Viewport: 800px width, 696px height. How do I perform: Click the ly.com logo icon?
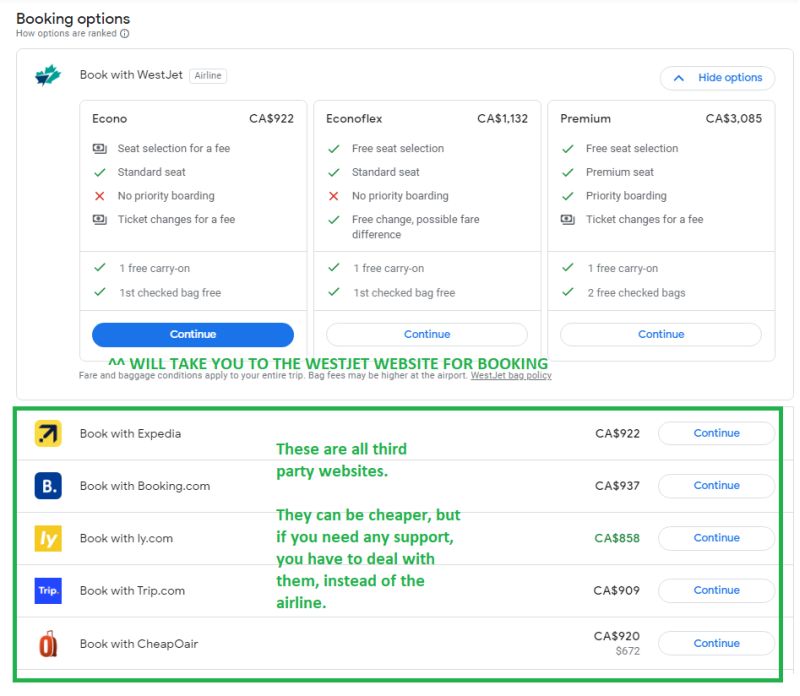[x=48, y=538]
